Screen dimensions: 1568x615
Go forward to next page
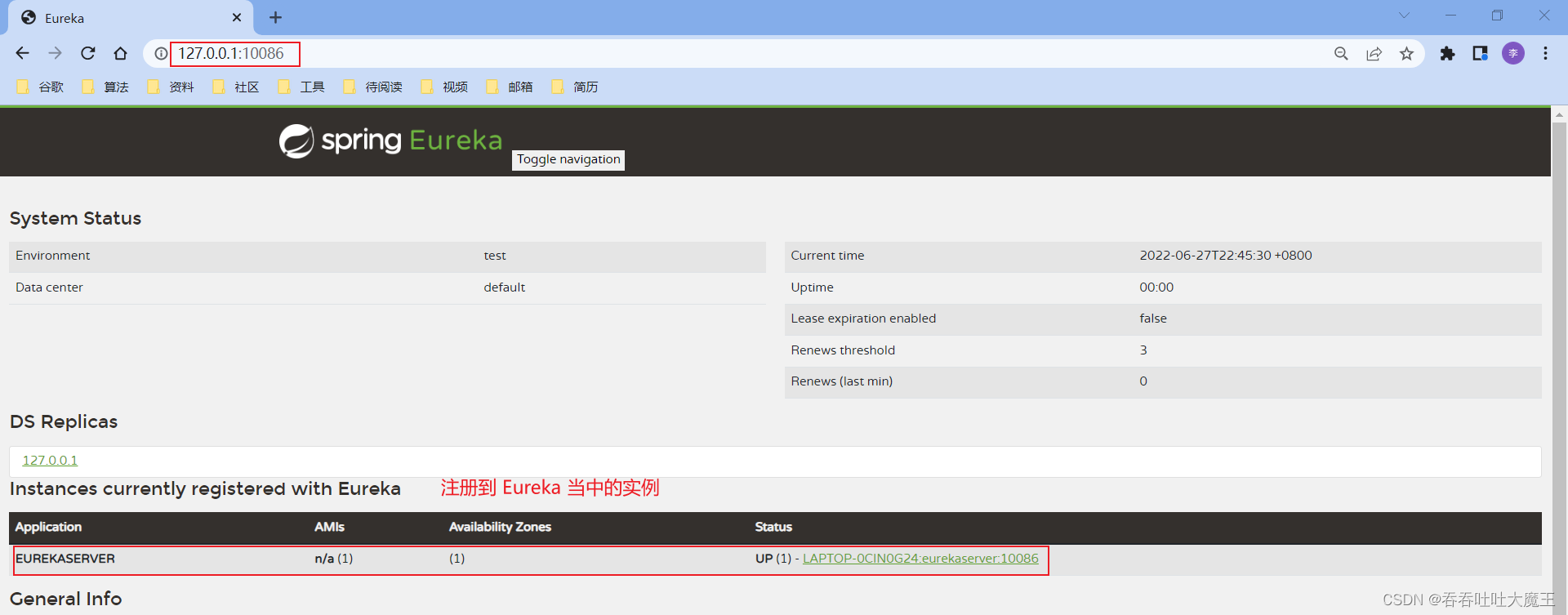click(x=55, y=53)
